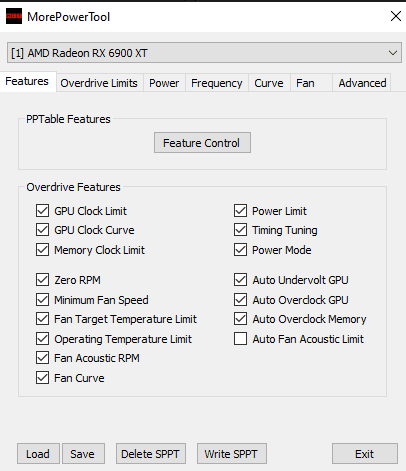The image size is (406, 471).
Task: Close the MorePowerTool window
Action: pos(396,16)
